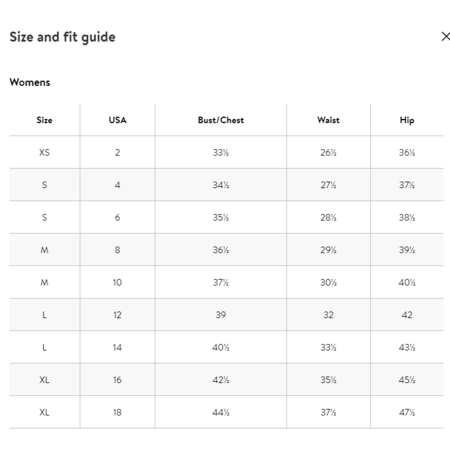Click the Hip column header
This screenshot has width=450, height=450.
(x=407, y=120)
